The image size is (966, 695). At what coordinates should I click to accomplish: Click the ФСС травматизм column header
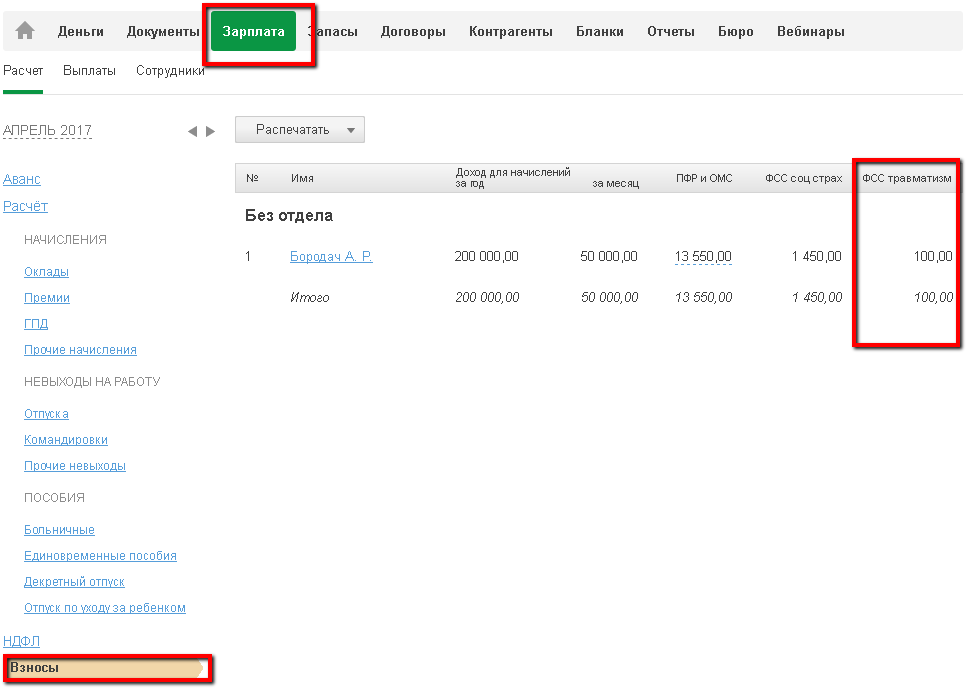906,178
